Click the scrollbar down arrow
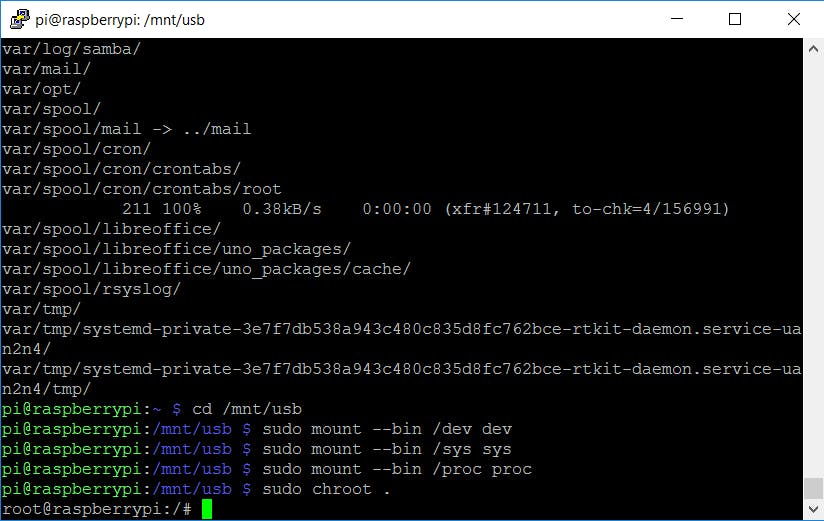The width and height of the screenshot is (824, 521). coord(813,510)
